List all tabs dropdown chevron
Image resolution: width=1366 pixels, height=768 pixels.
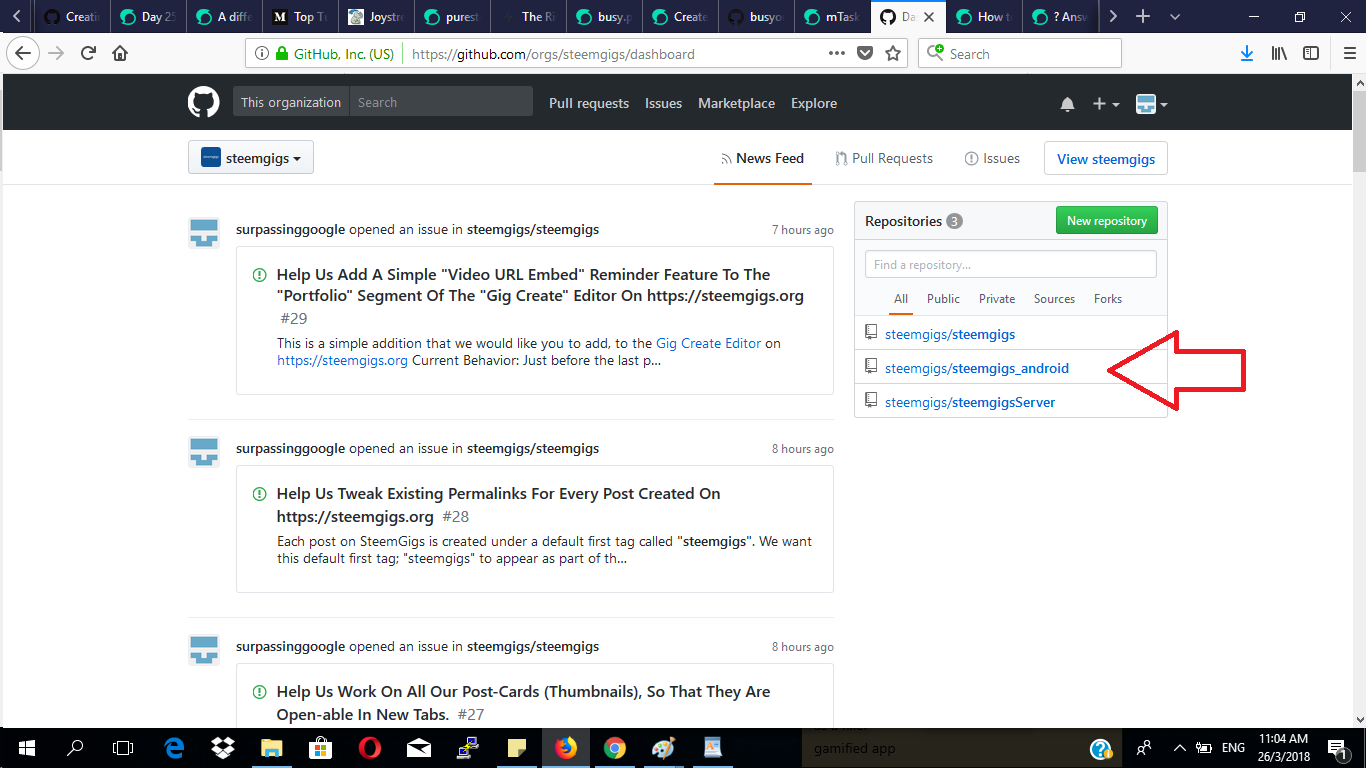(x=1175, y=16)
